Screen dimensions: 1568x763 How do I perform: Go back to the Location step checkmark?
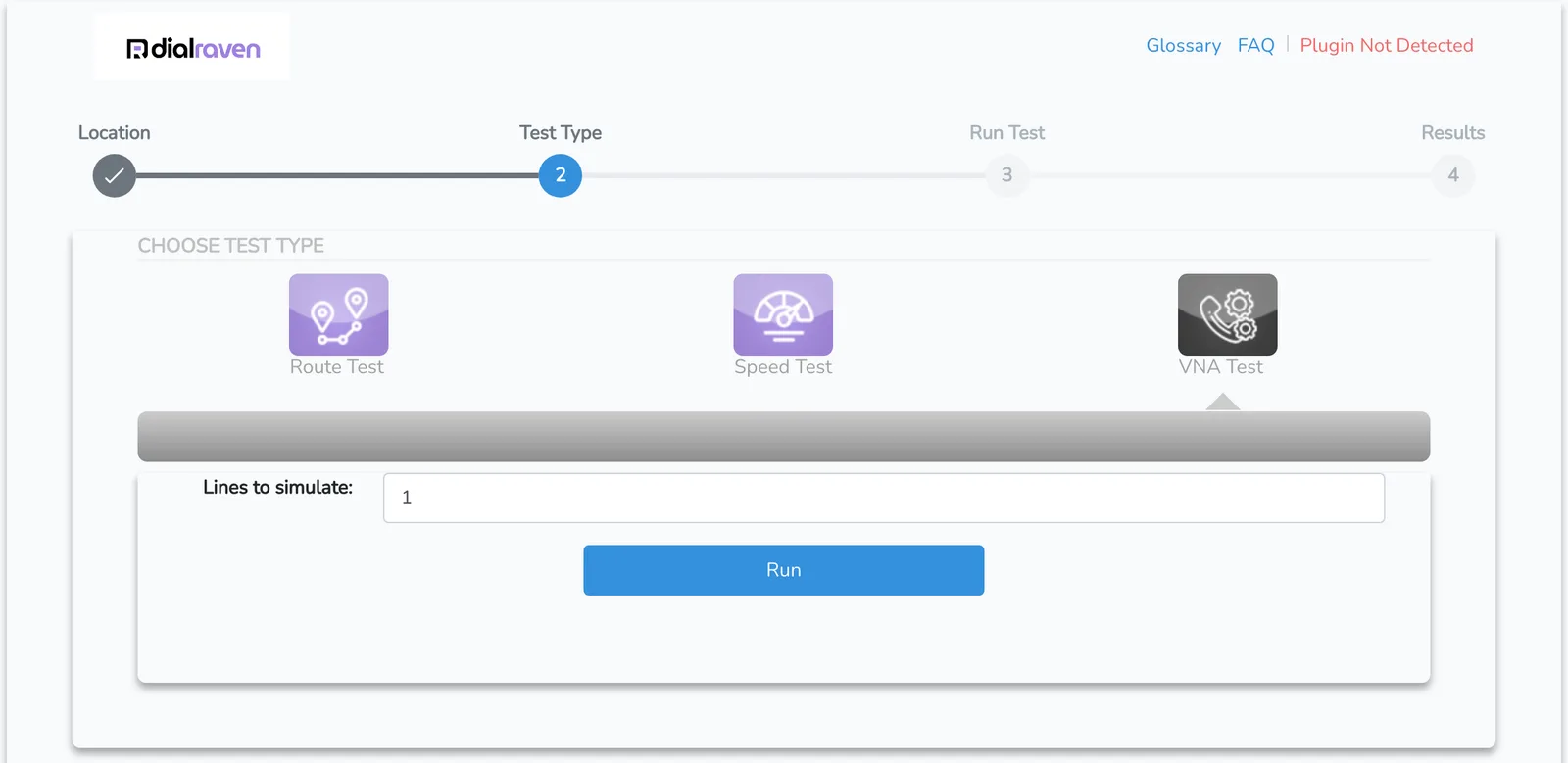115,175
